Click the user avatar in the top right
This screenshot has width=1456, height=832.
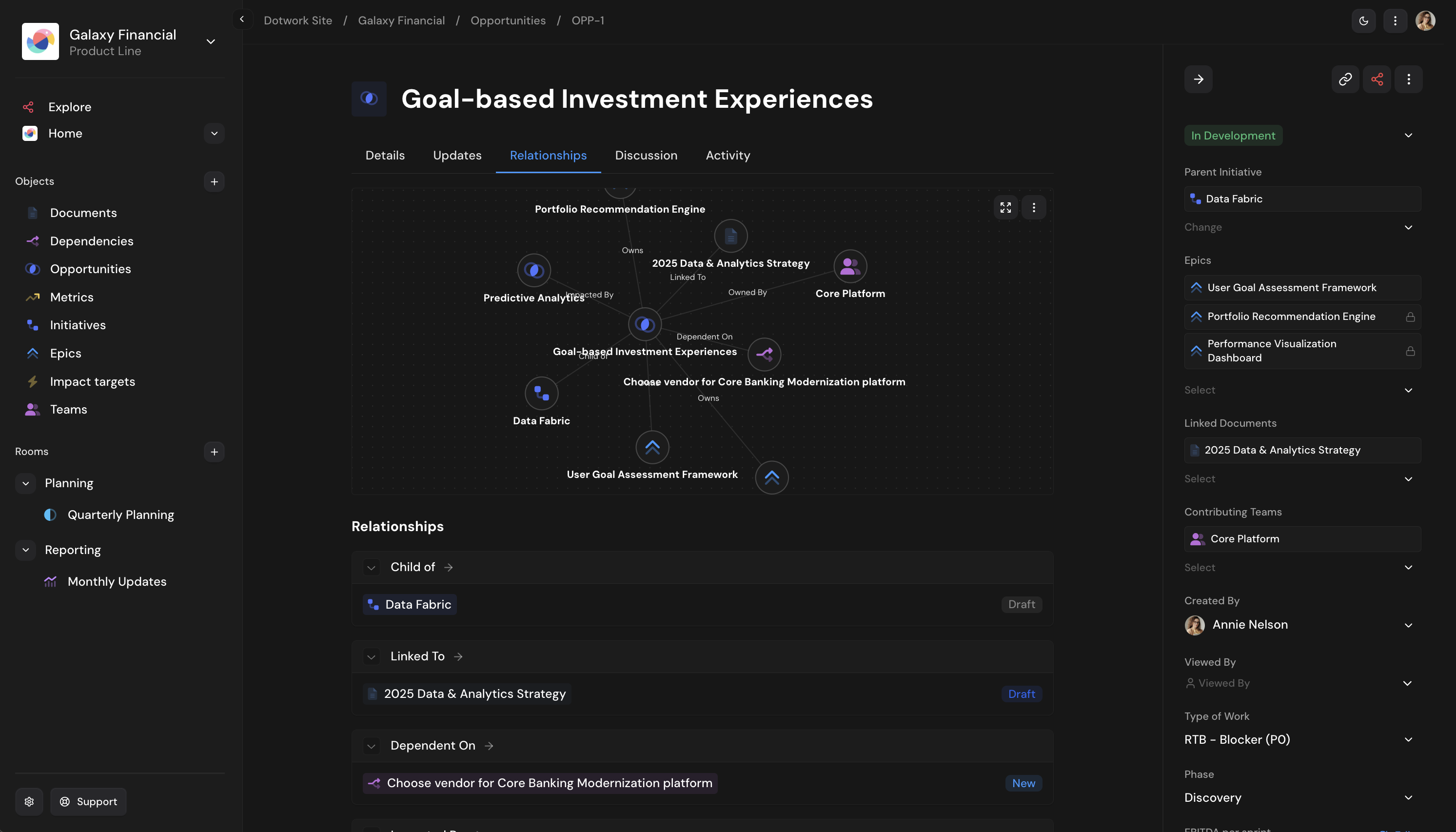point(1425,20)
